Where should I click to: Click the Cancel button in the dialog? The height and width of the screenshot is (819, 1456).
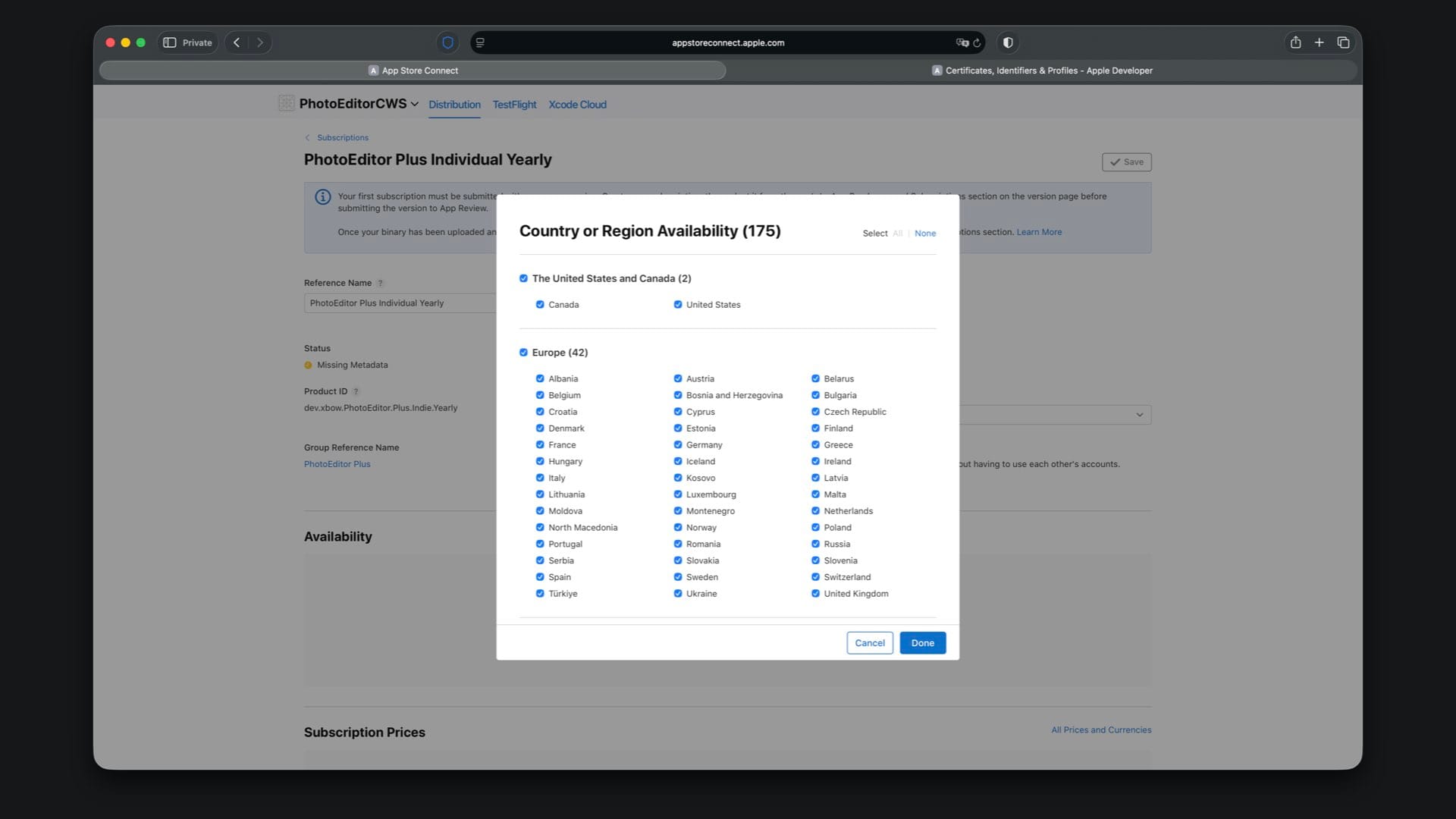tap(869, 643)
